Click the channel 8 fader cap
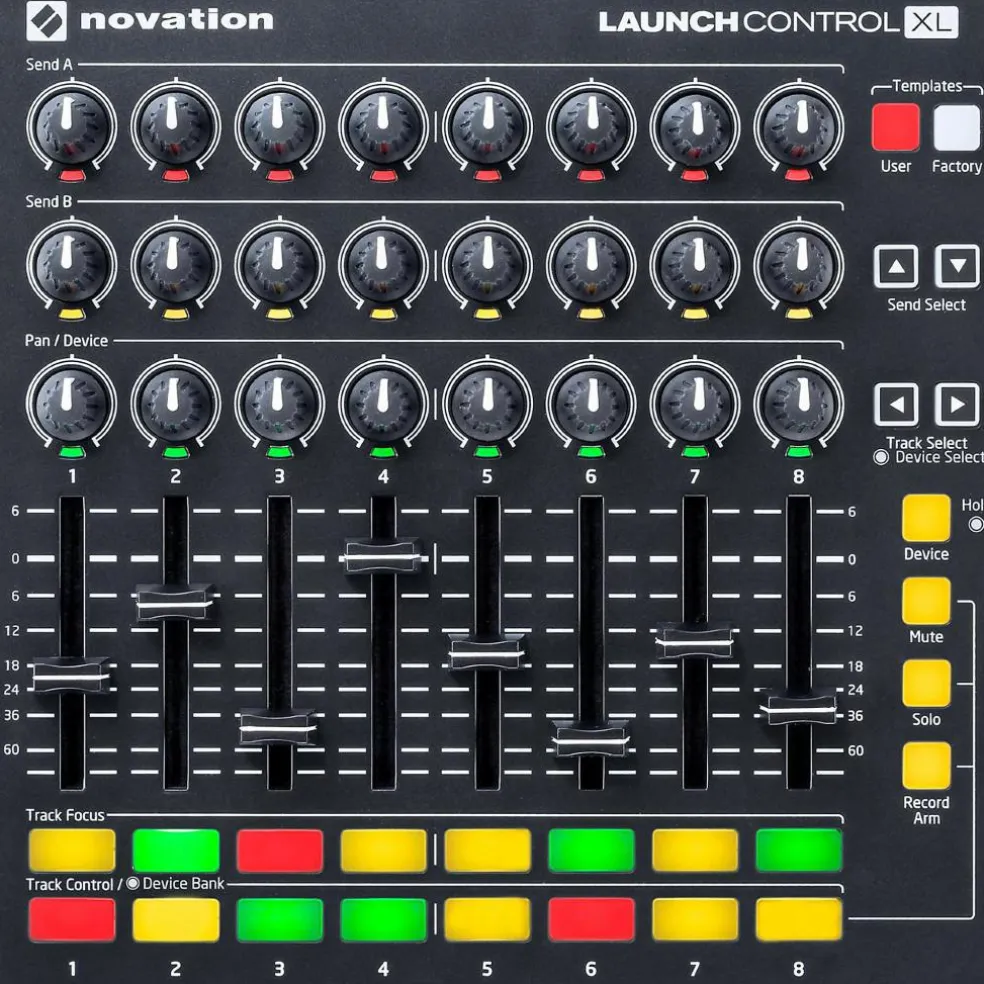The width and height of the screenshot is (984, 984). [x=798, y=709]
